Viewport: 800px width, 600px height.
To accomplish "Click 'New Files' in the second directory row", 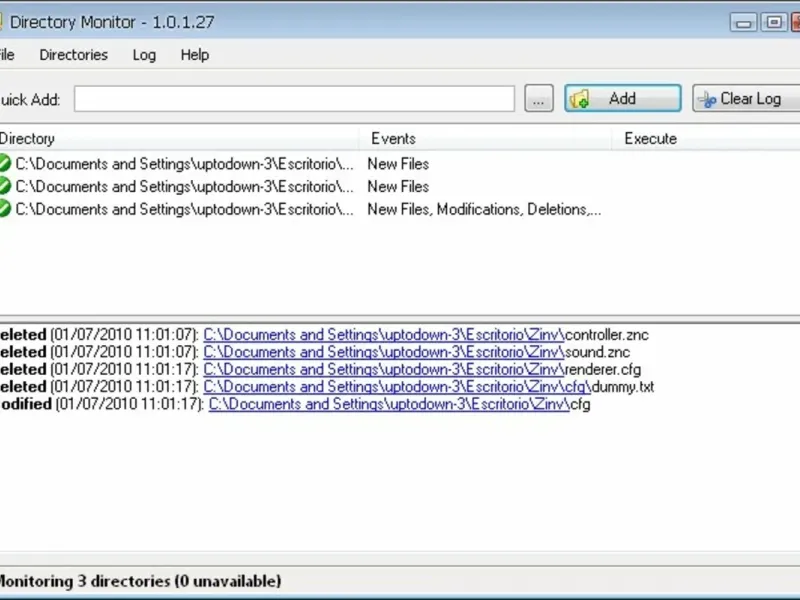I will 398,187.
